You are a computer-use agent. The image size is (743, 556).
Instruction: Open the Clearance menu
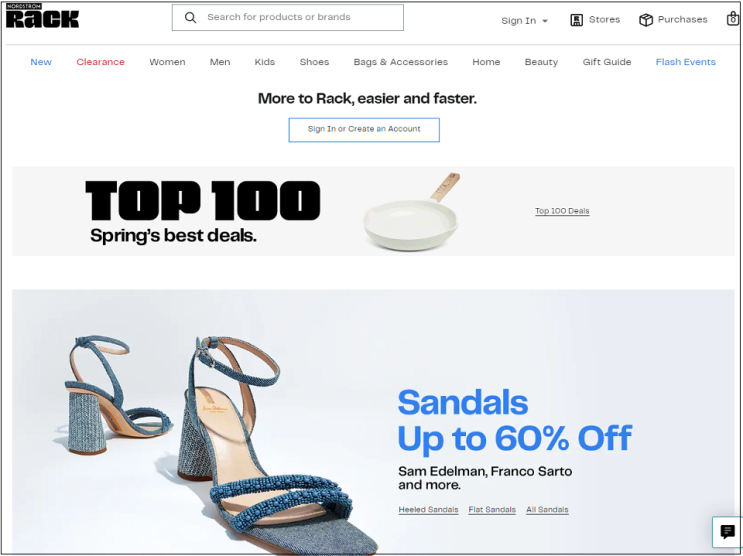[x=100, y=62]
